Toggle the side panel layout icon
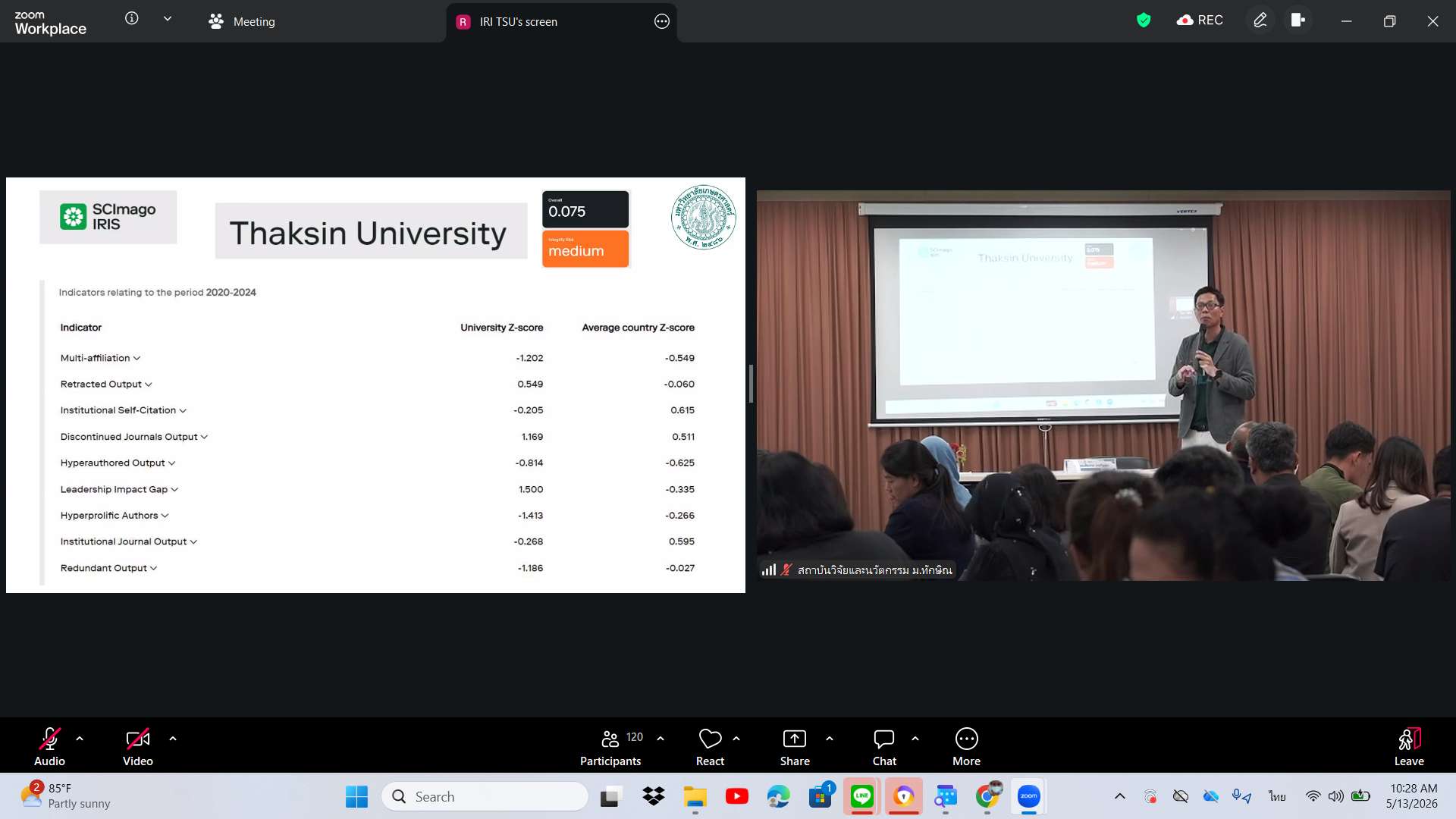This screenshot has width=1456, height=819. (x=1298, y=20)
